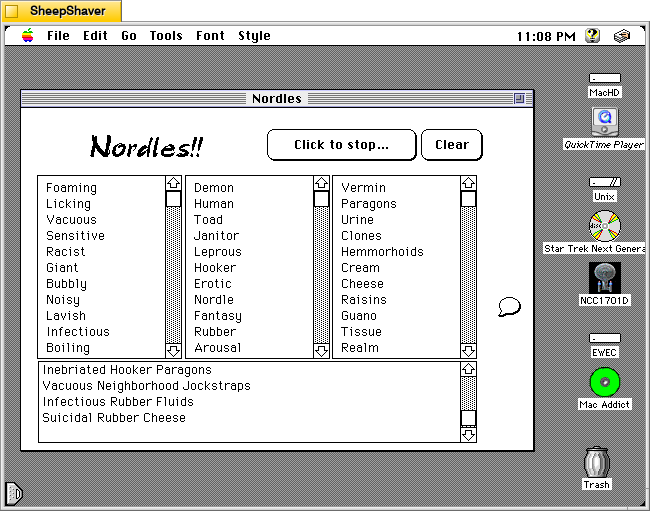The image size is (650, 511).
Task: Select 'Vacuous' in the first list
Action: (x=71, y=220)
